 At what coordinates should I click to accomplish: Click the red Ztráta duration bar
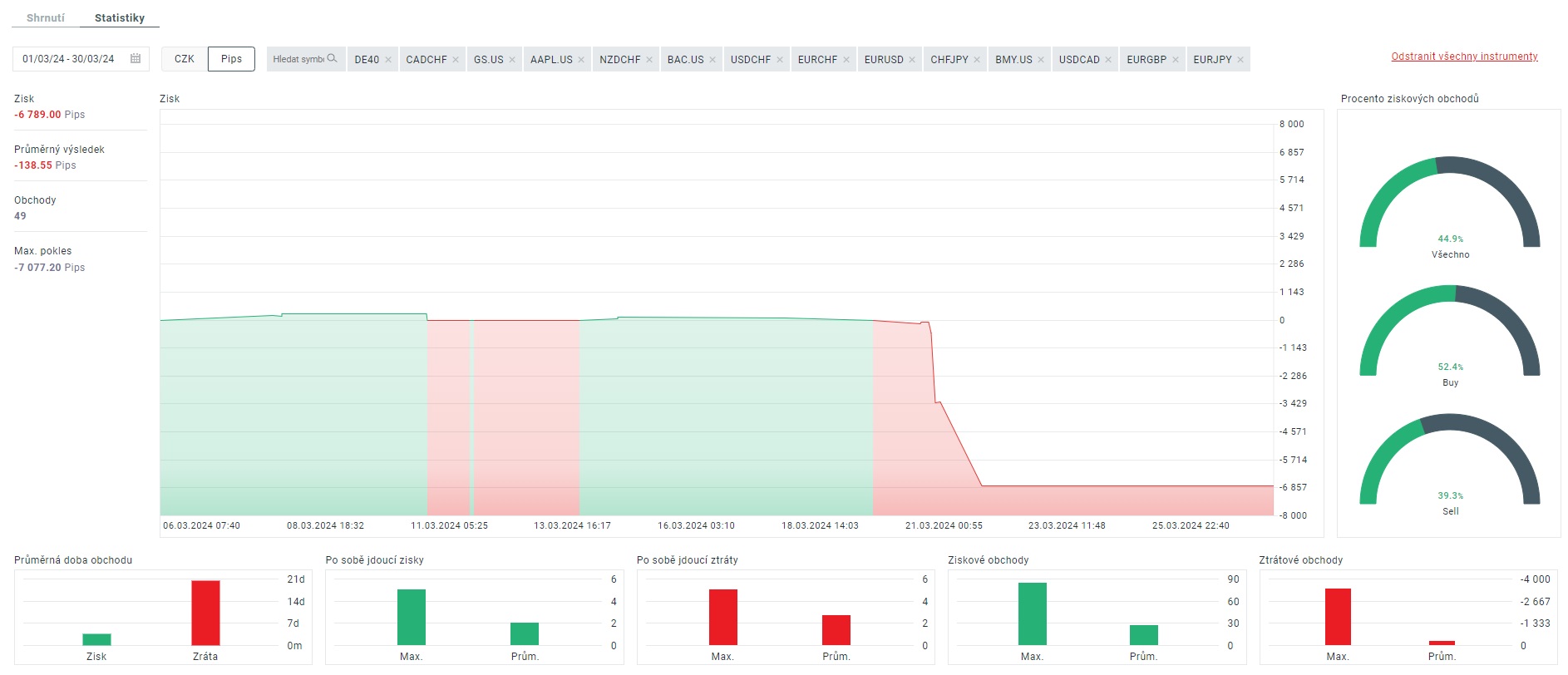click(205, 613)
